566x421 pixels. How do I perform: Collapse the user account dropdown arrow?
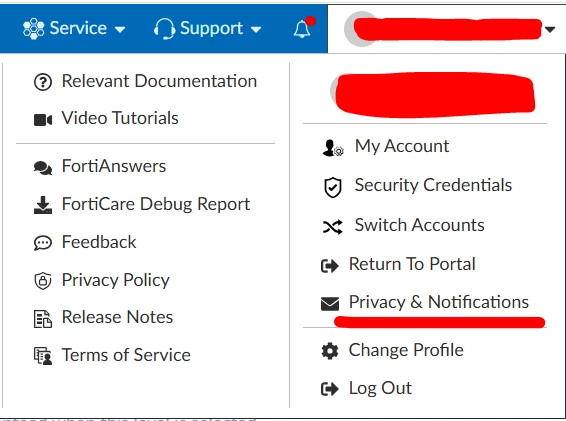click(550, 29)
